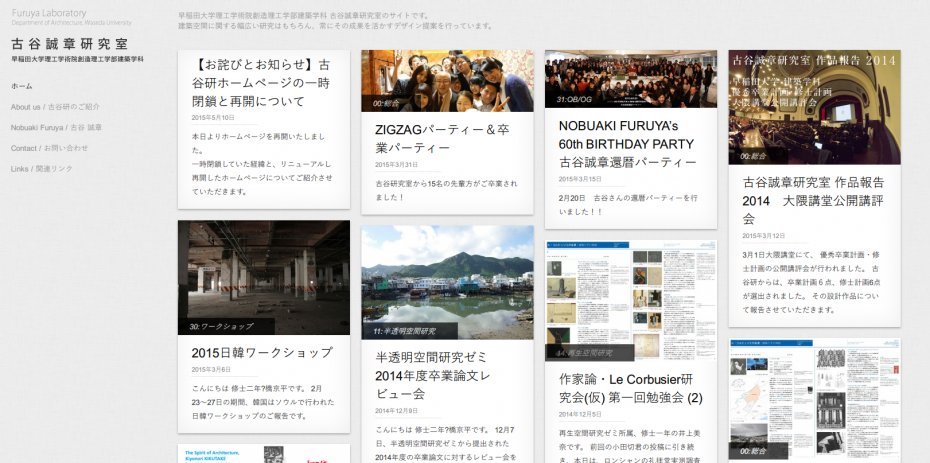Go to About us / 古谷研のご紹介
The width and height of the screenshot is (930, 463).
click(x=55, y=107)
